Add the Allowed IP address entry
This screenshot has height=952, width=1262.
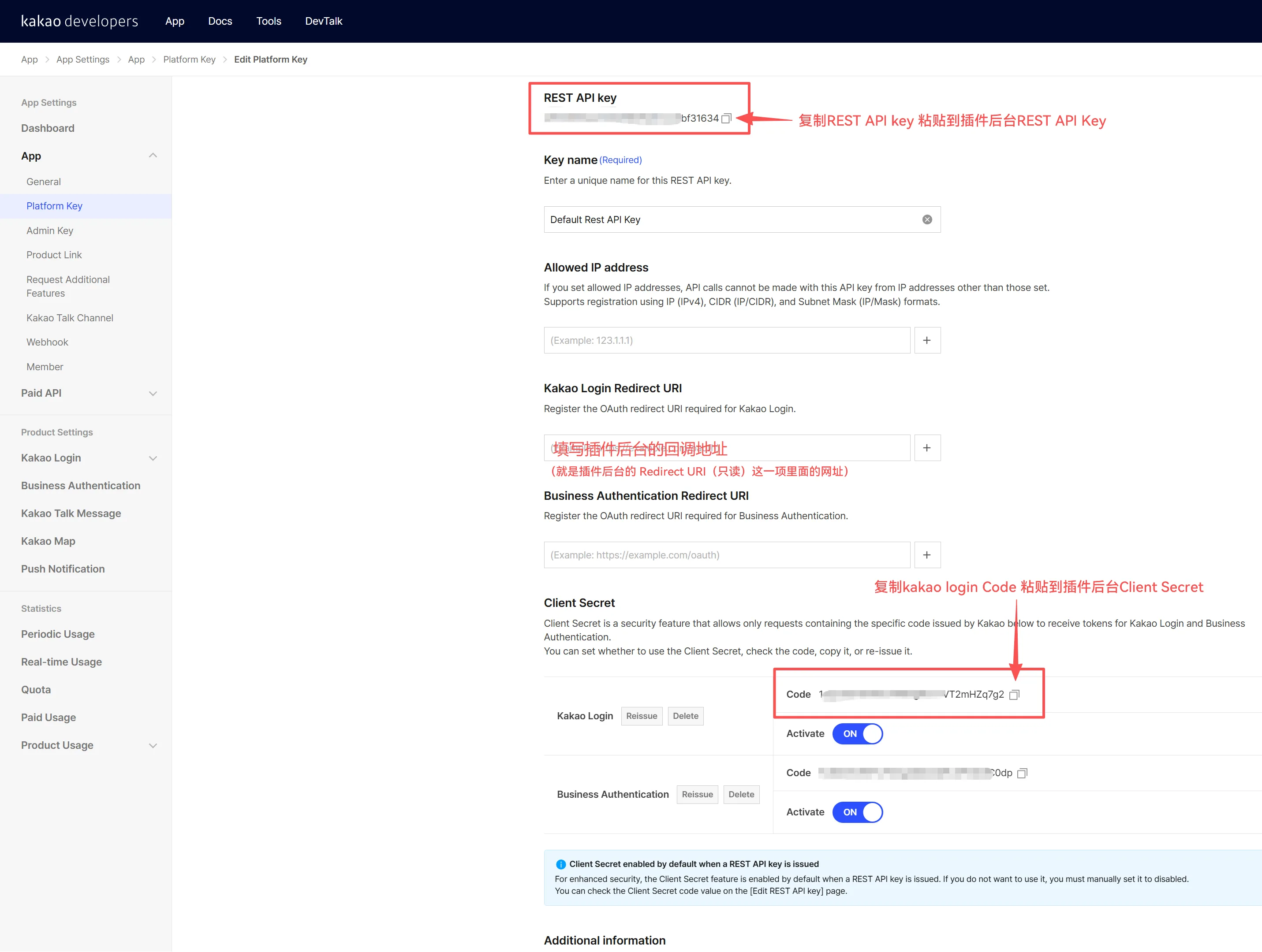point(927,341)
